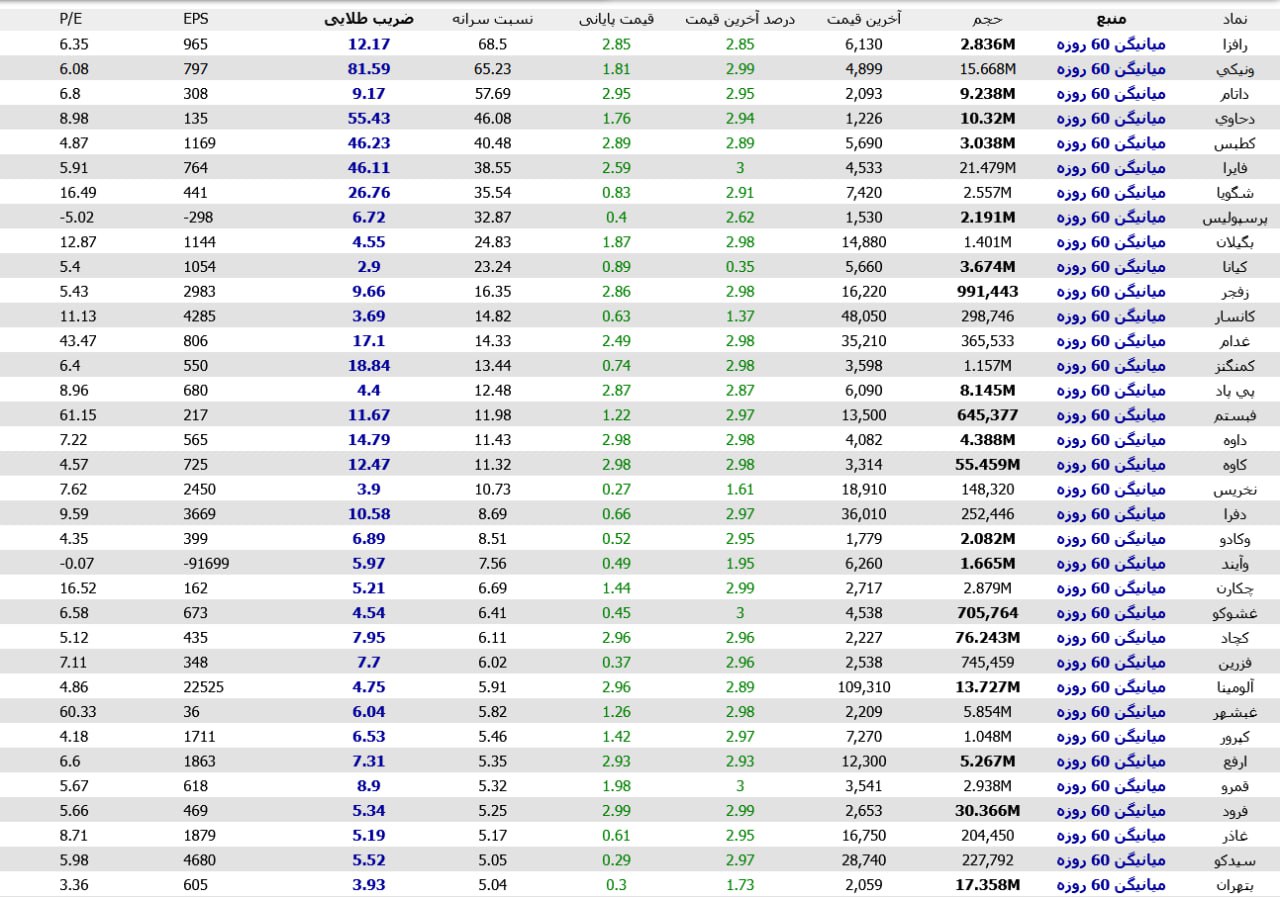Click ضریب طلایی value 81.59
Image resolution: width=1280 pixels, height=897 pixels.
click(369, 69)
